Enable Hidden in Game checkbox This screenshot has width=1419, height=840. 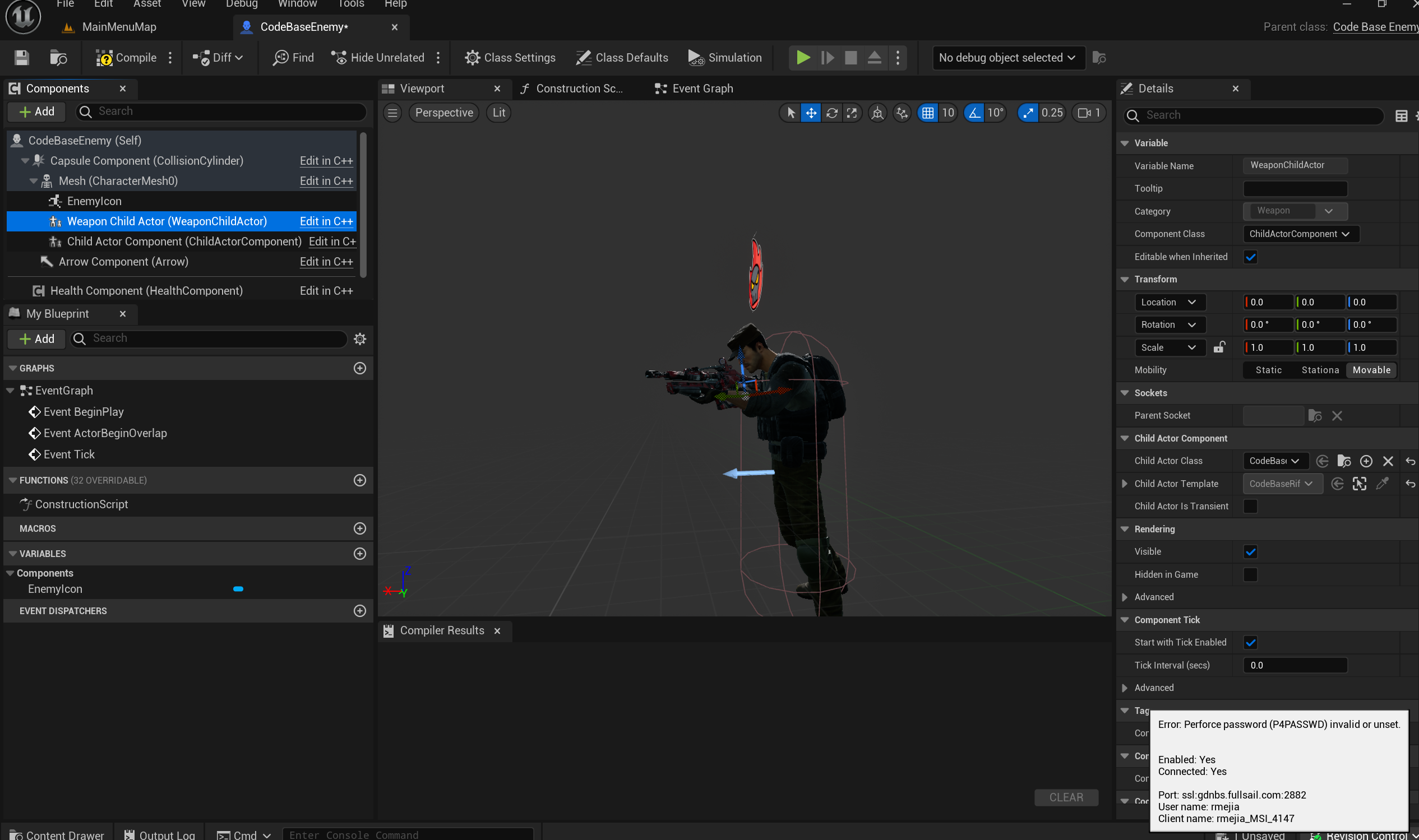click(x=1250, y=574)
